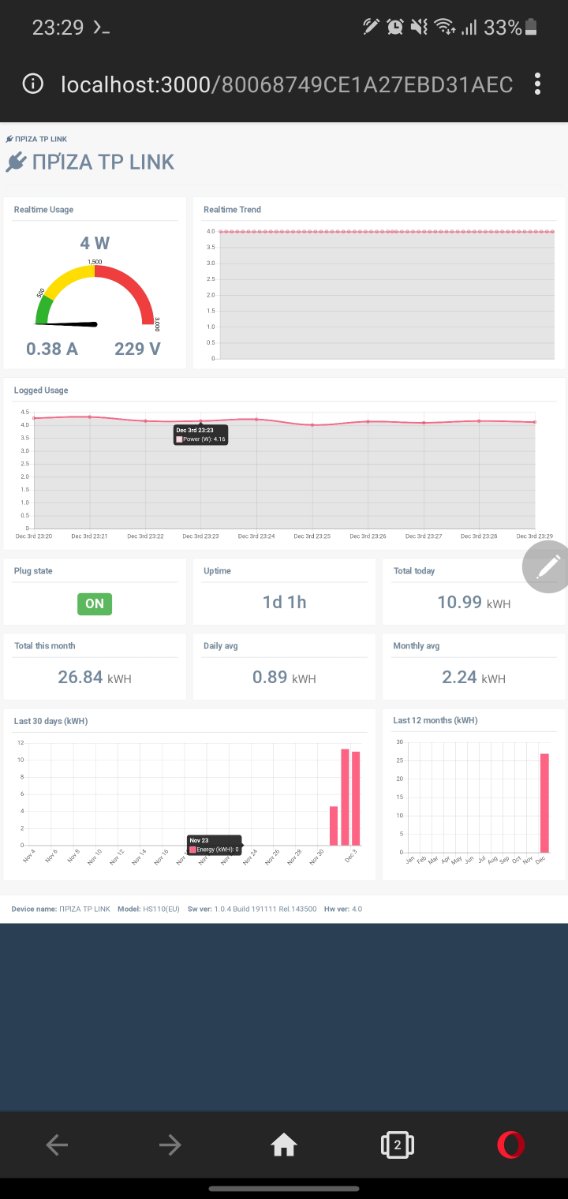
Task: Tap the cellular signal strength icon
Action: coord(469,28)
